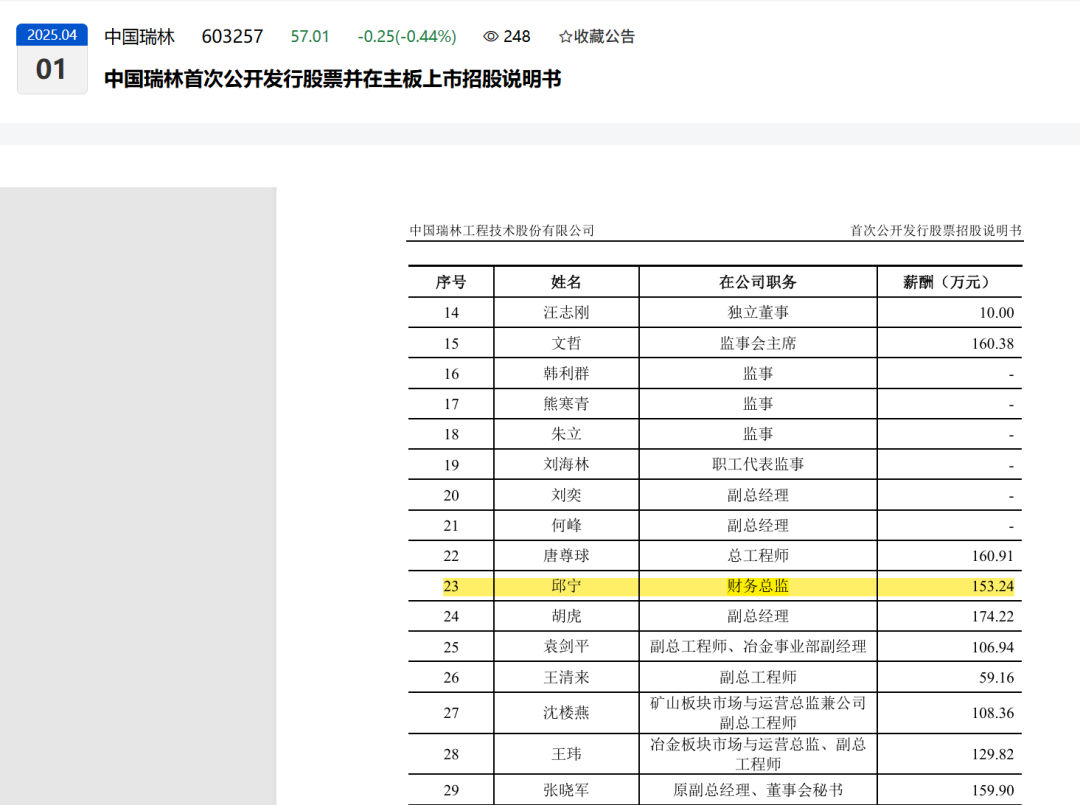Click page header 首次公开发行股票招股说明书
This screenshot has width=1080, height=805.
(936, 231)
